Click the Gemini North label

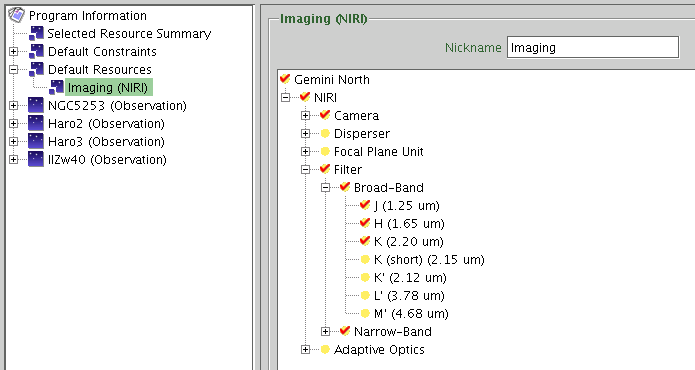coord(332,80)
